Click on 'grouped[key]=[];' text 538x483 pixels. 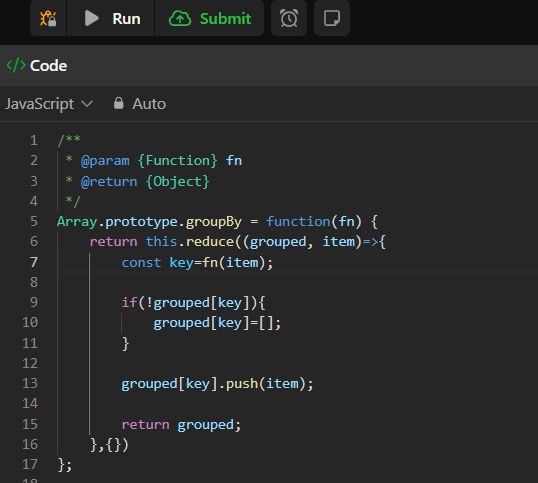tap(217, 323)
